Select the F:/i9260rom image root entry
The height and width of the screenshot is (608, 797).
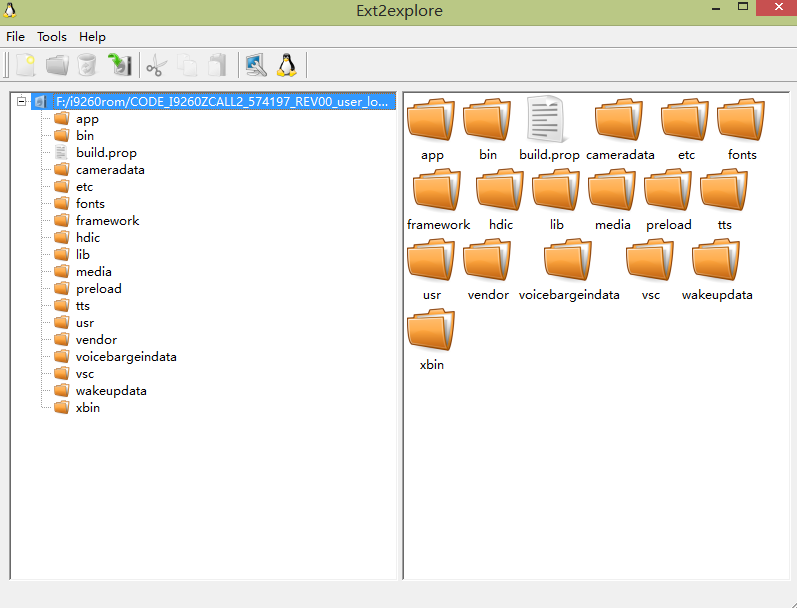[213, 102]
